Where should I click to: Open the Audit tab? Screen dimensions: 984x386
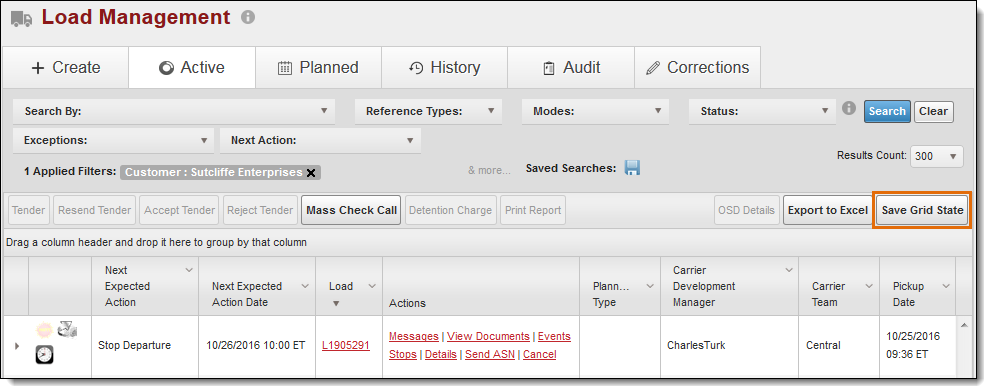click(571, 67)
